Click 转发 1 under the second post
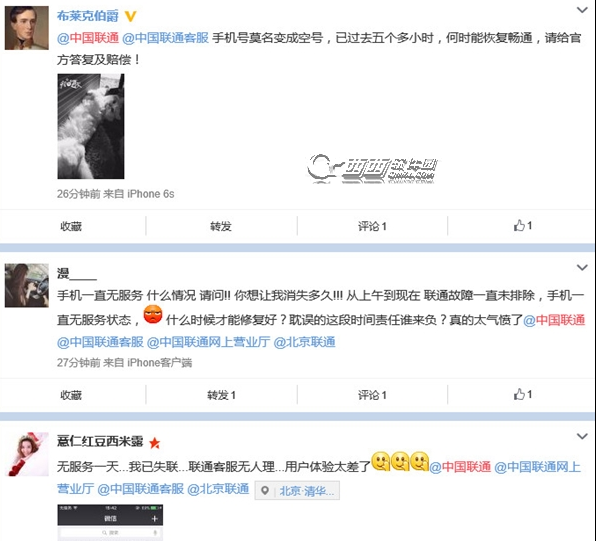 221,395
